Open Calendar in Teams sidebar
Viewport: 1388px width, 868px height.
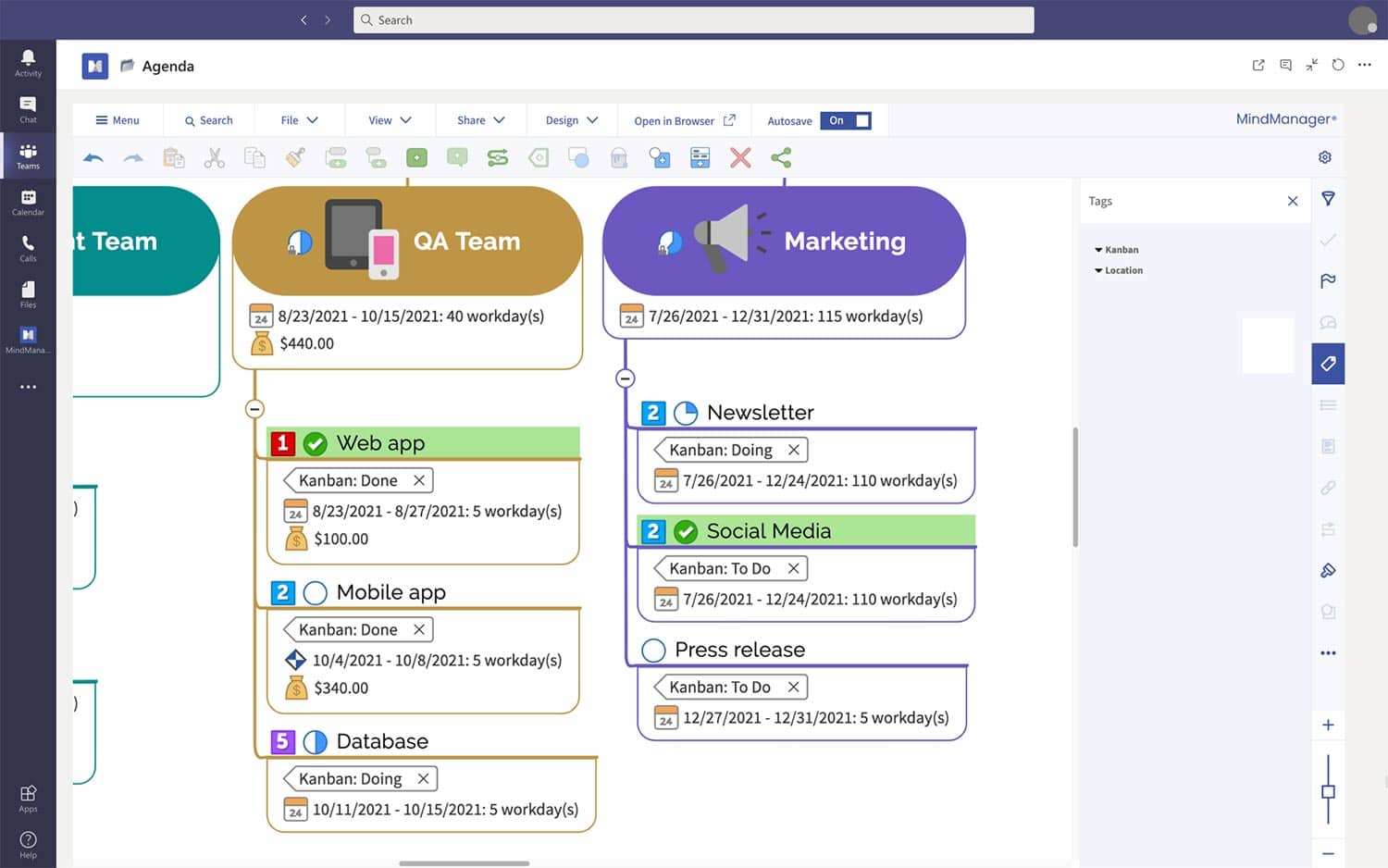click(x=28, y=203)
